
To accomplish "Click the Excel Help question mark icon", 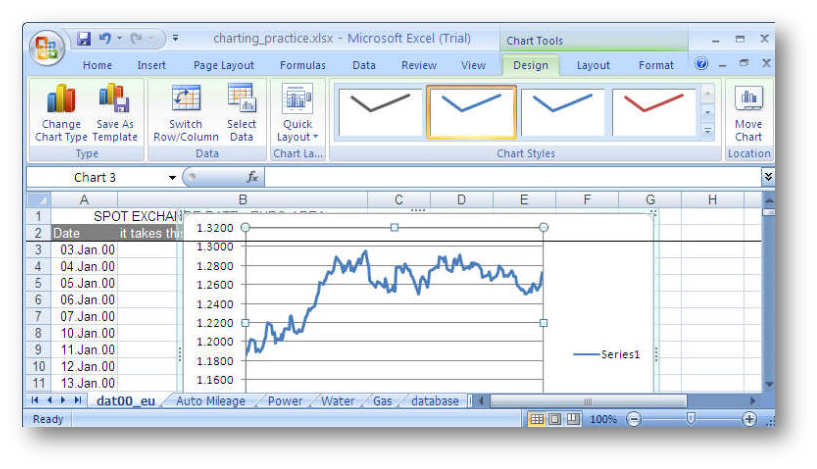I will tap(701, 64).
